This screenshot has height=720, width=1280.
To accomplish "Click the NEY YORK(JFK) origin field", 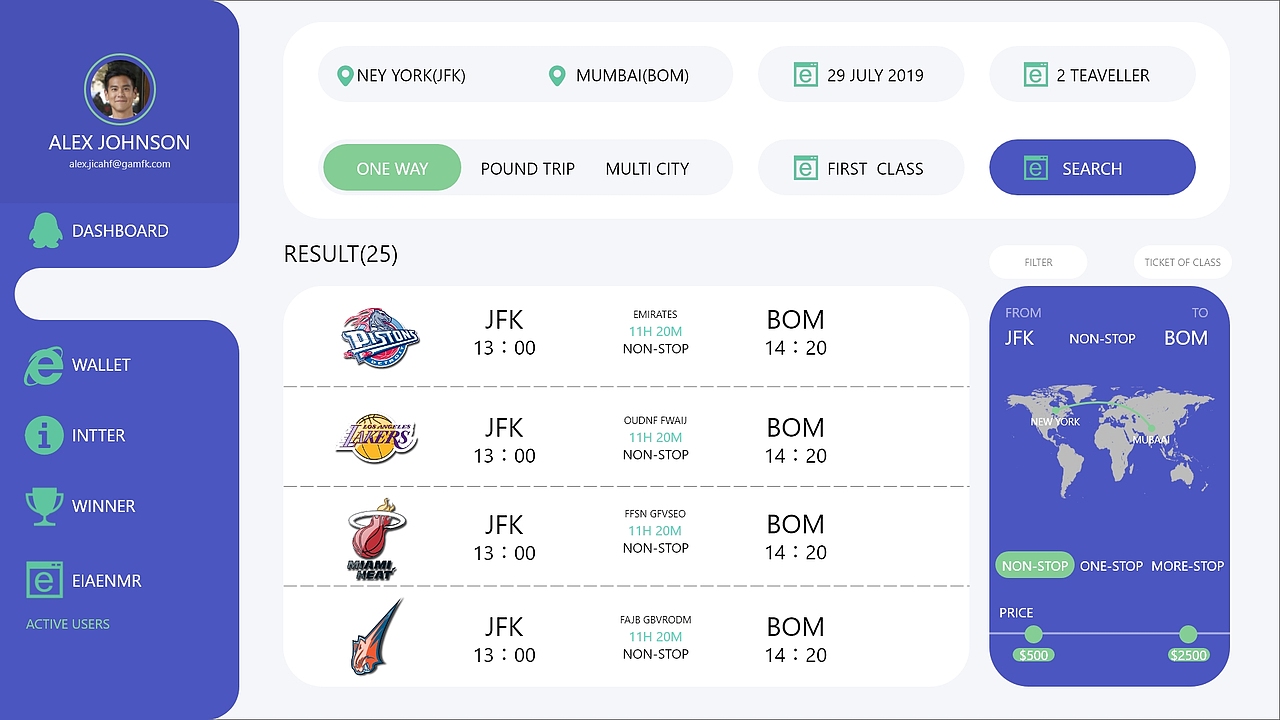I will pos(410,75).
